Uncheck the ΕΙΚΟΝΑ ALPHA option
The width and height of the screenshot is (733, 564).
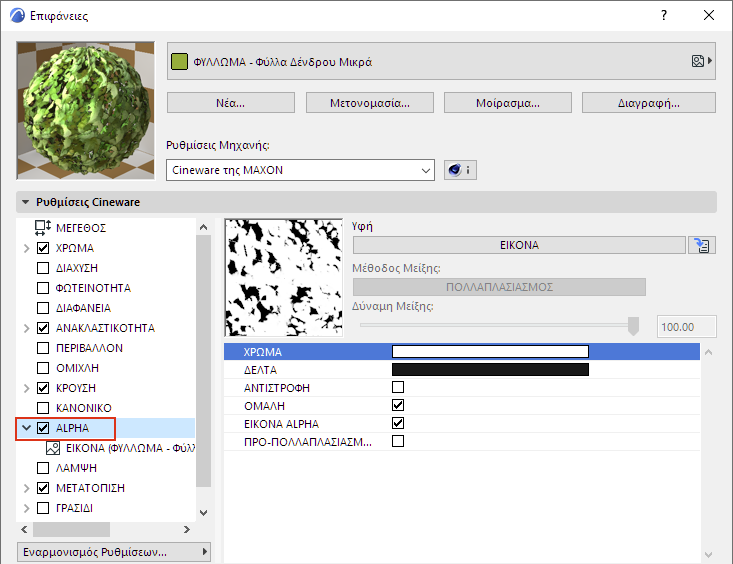[398, 423]
